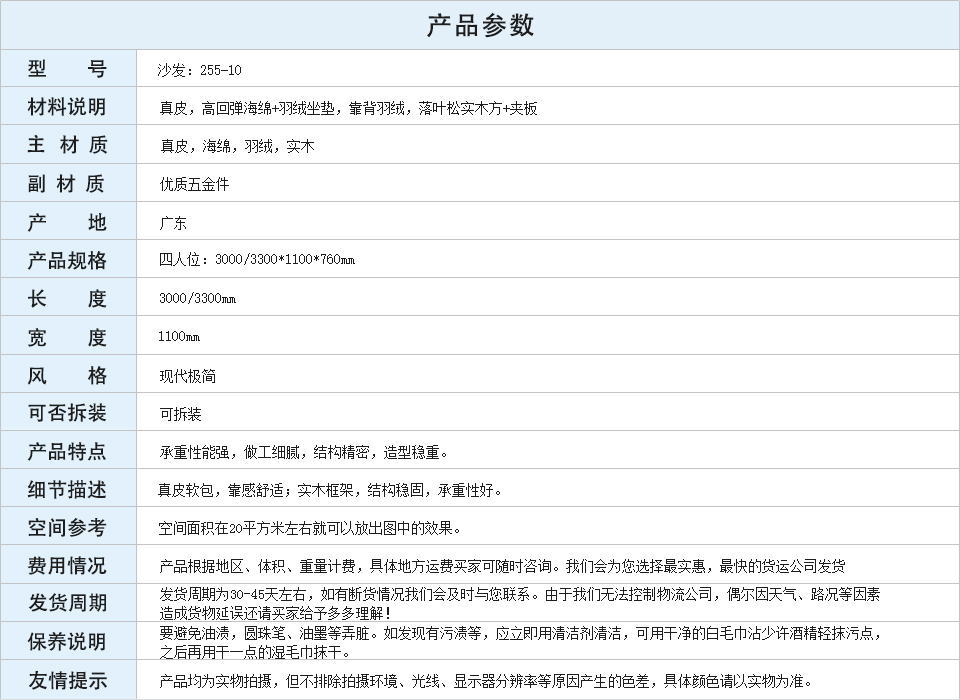Click the material description starting with 真皮，高回弹海绵
960x700 pixels.
[348, 108]
